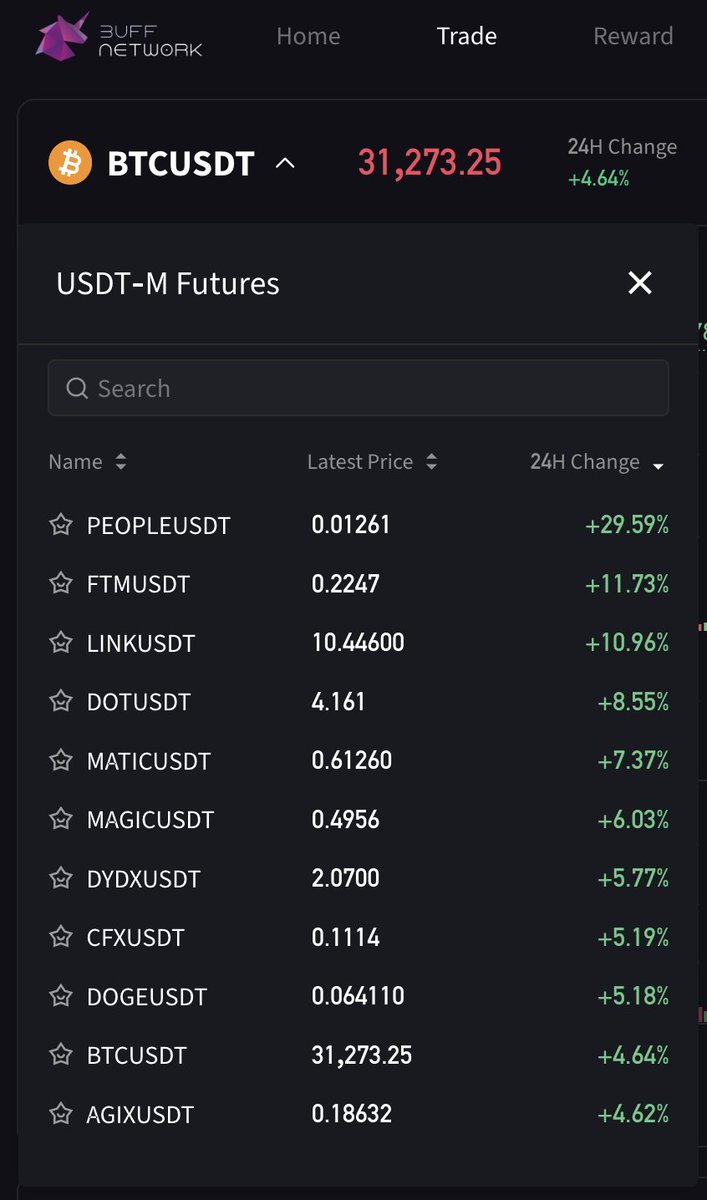Viewport: 707px width, 1200px height.
Task: Click the +8.55% change value
Action: pos(633,701)
